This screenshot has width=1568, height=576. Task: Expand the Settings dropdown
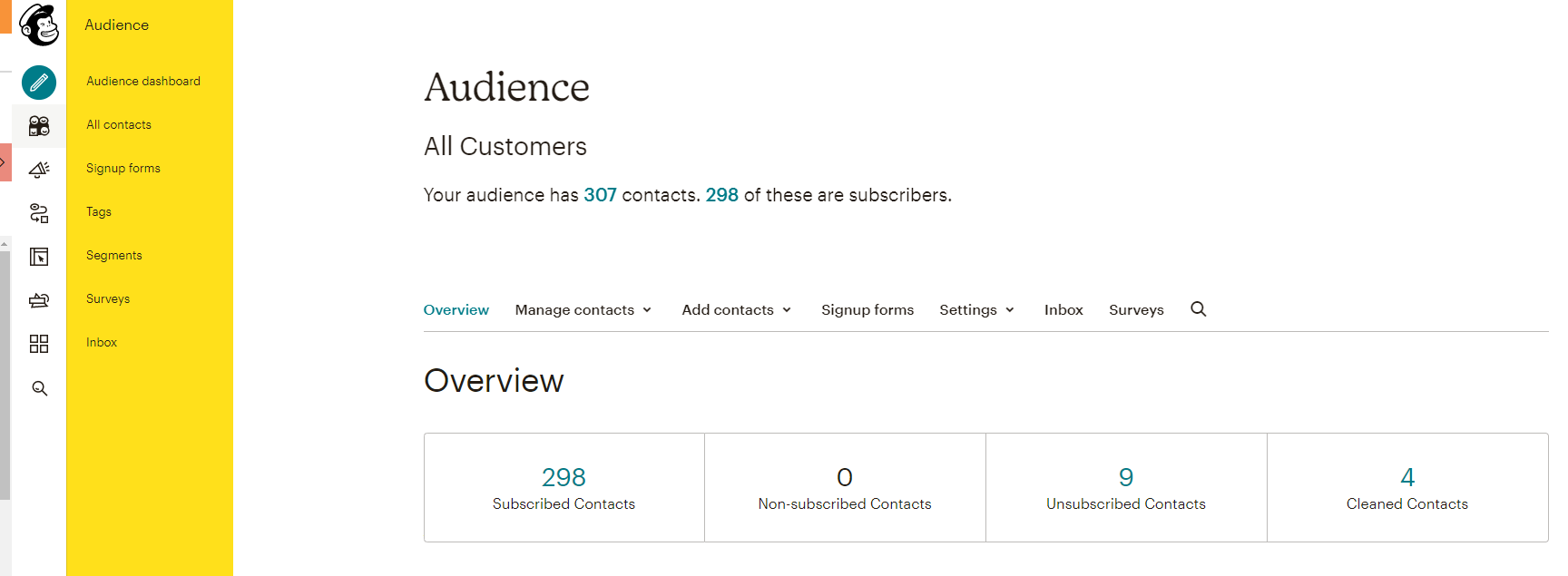(x=977, y=310)
